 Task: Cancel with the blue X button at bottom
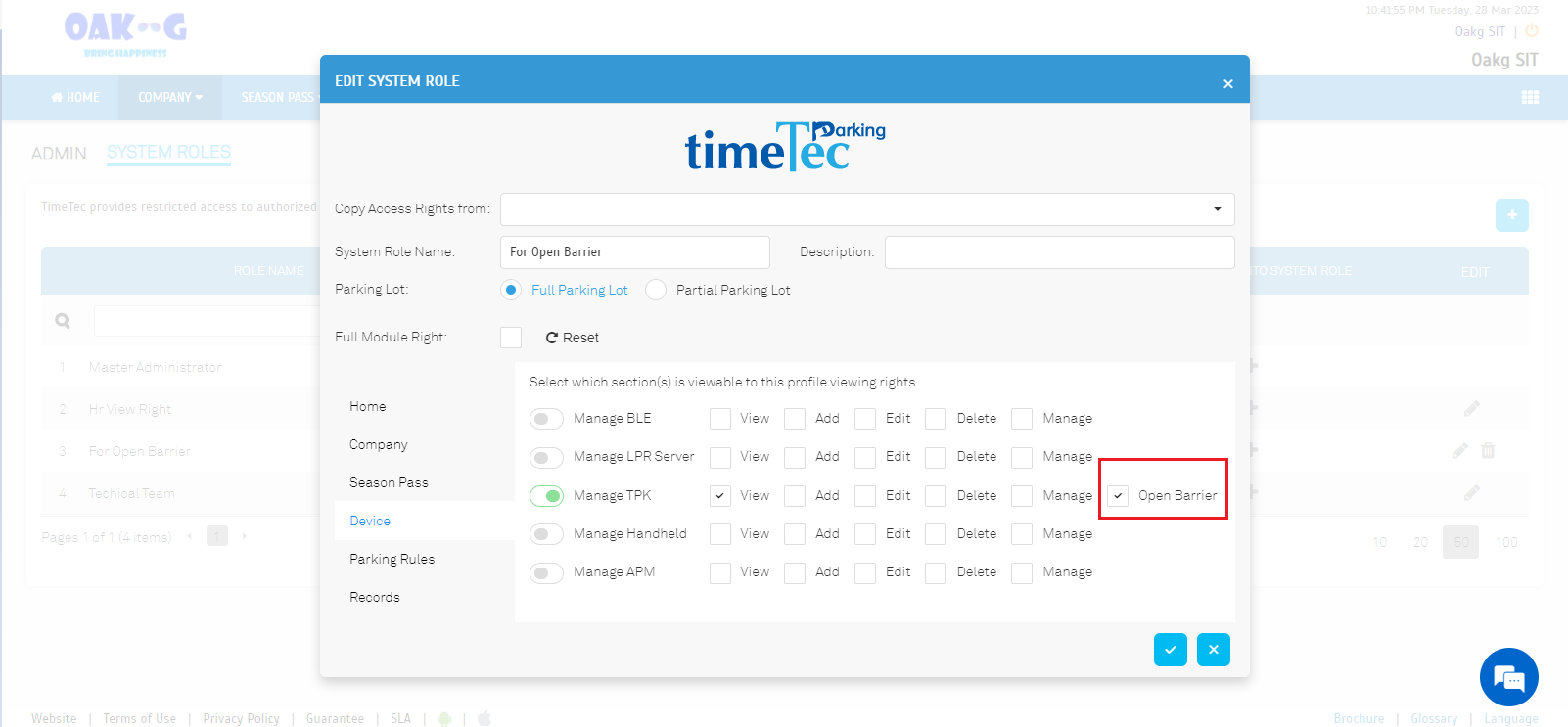1214,650
